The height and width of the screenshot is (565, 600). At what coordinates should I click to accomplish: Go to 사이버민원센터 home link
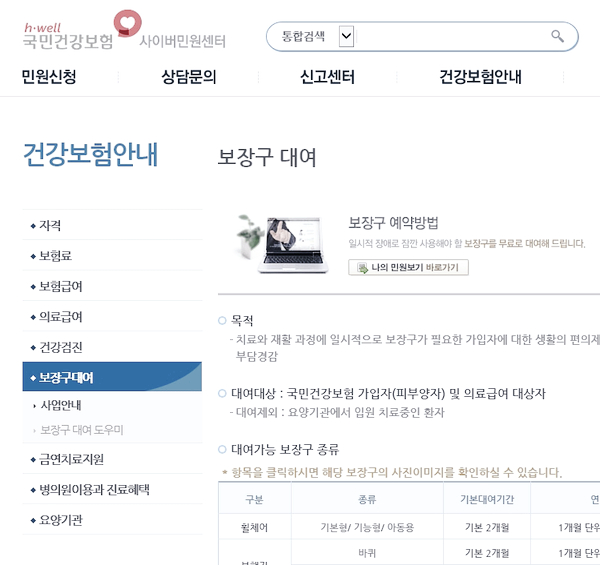click(x=183, y=41)
